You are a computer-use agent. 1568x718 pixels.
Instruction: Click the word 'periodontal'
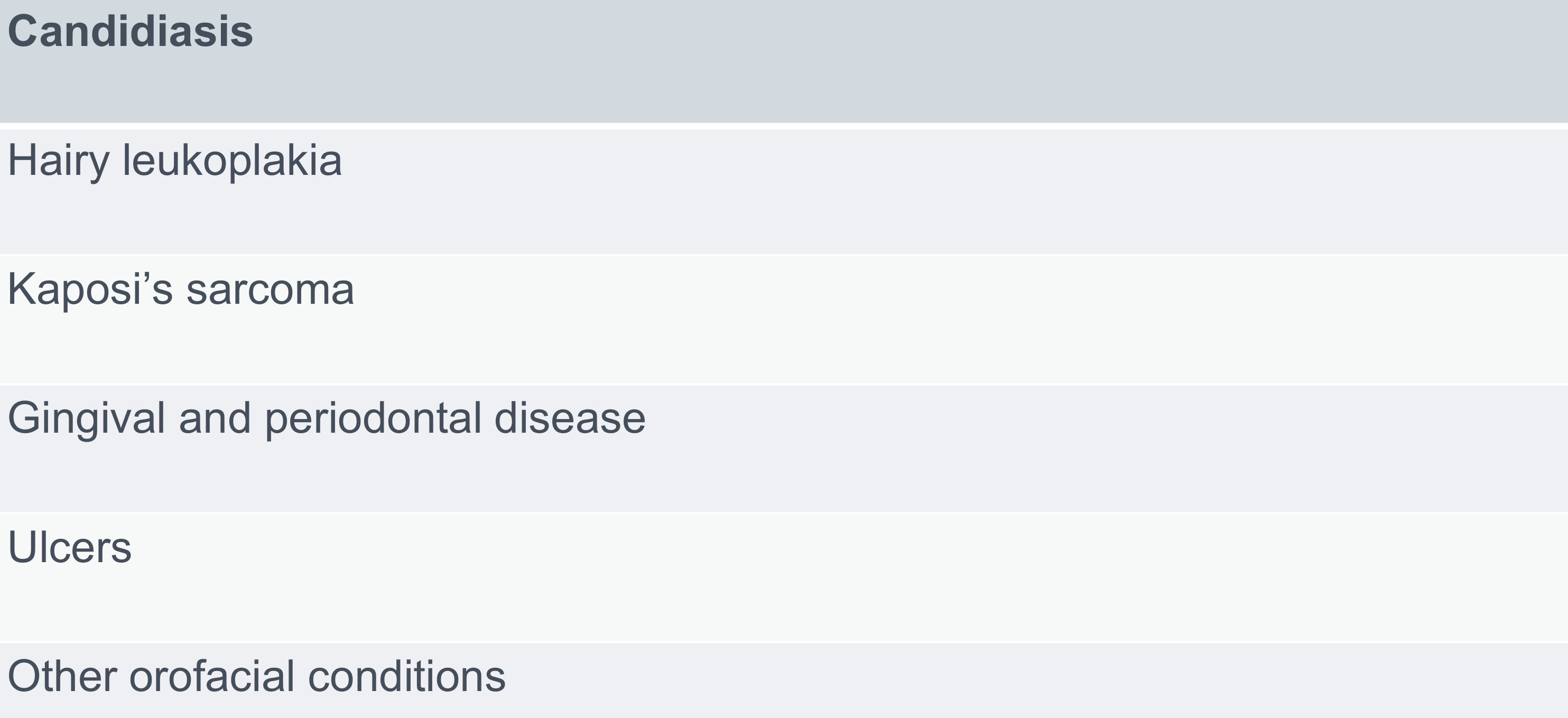click(373, 419)
